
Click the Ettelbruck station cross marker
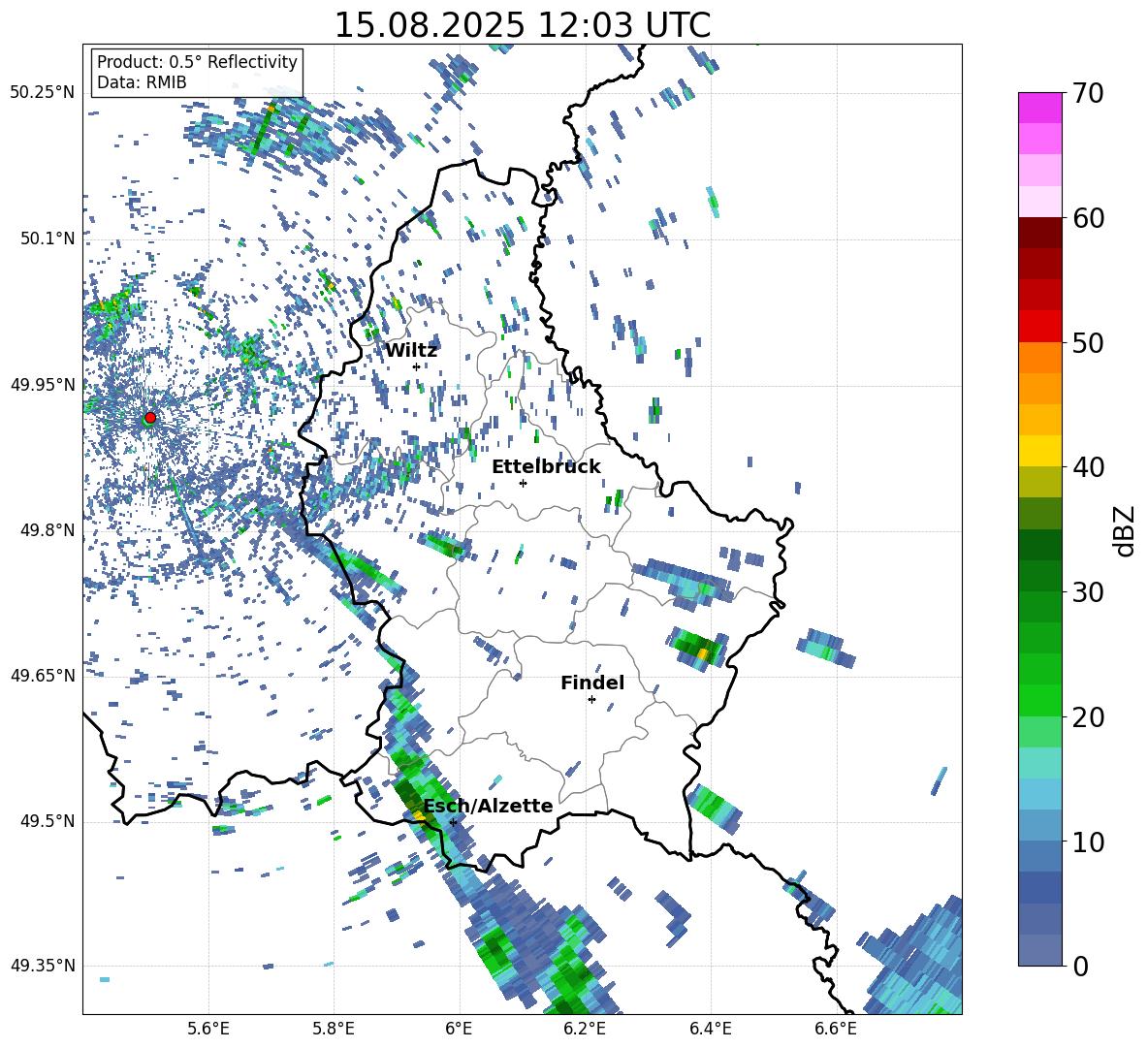click(x=523, y=483)
